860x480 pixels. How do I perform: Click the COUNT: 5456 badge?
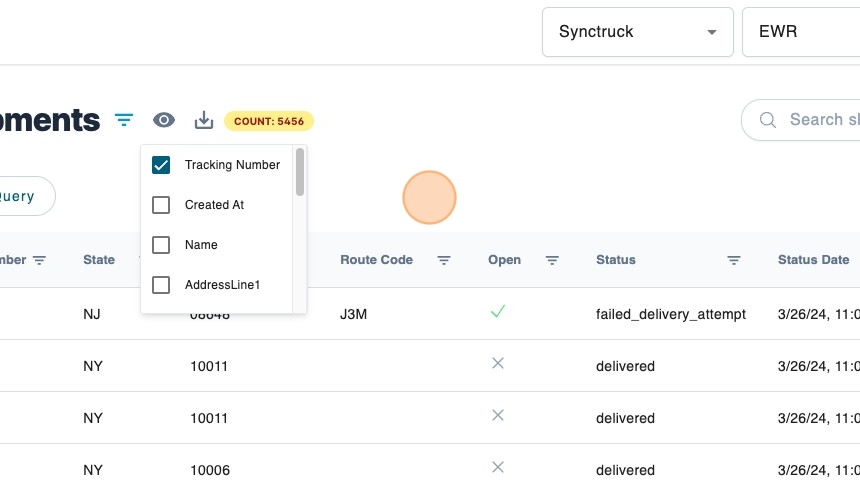(269, 121)
